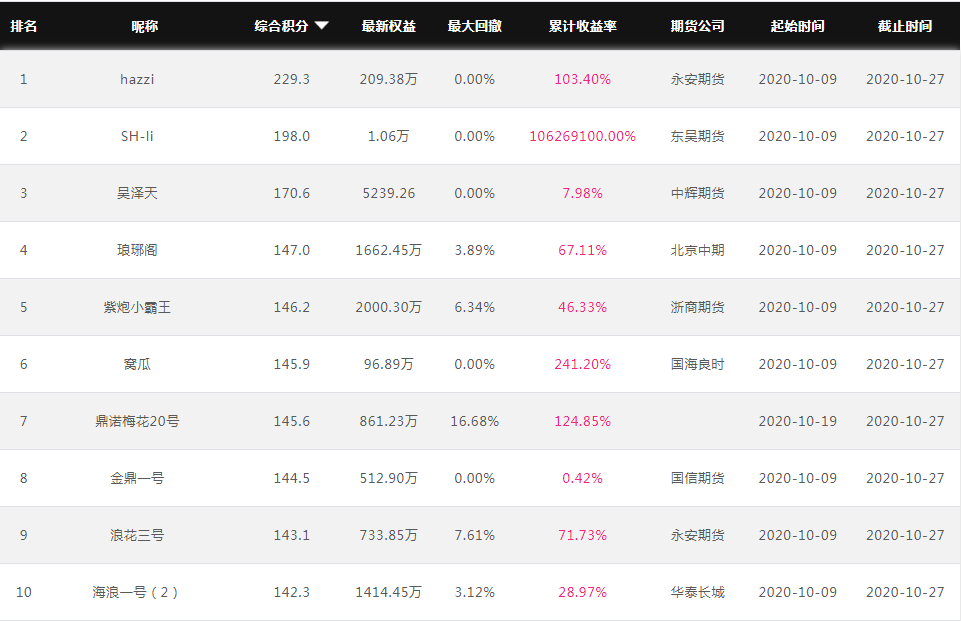
Task: Select the 147.0 score cell
Action: 292,250
